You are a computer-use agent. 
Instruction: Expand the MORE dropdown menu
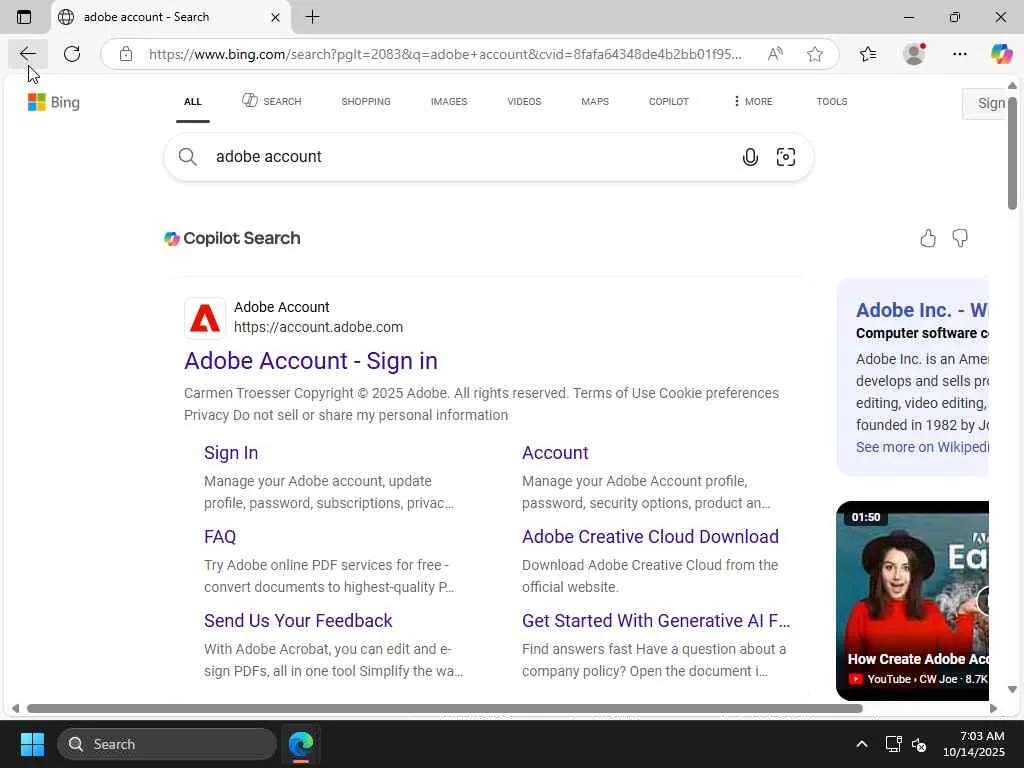tap(752, 101)
